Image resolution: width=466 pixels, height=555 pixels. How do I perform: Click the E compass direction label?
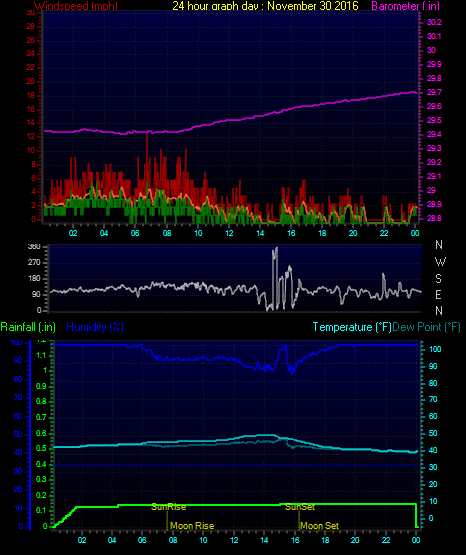438,294
